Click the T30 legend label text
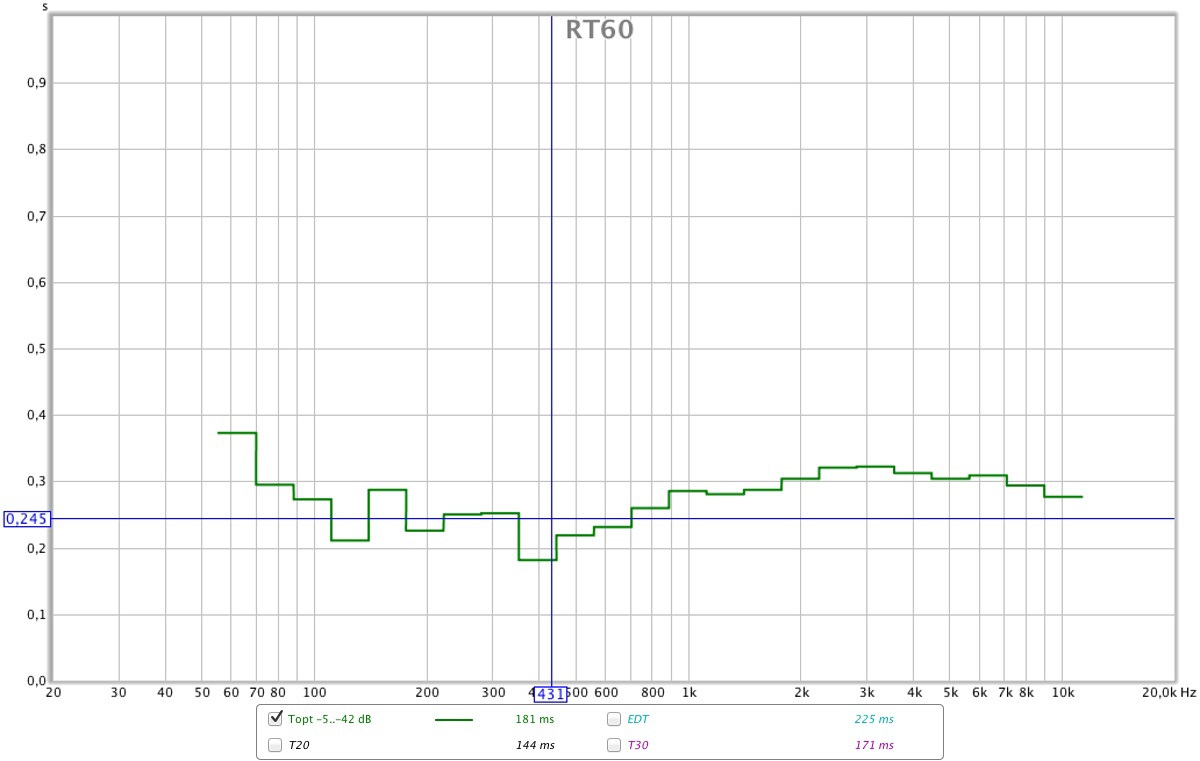Image resolution: width=1200 pixels, height=761 pixels. (637, 745)
